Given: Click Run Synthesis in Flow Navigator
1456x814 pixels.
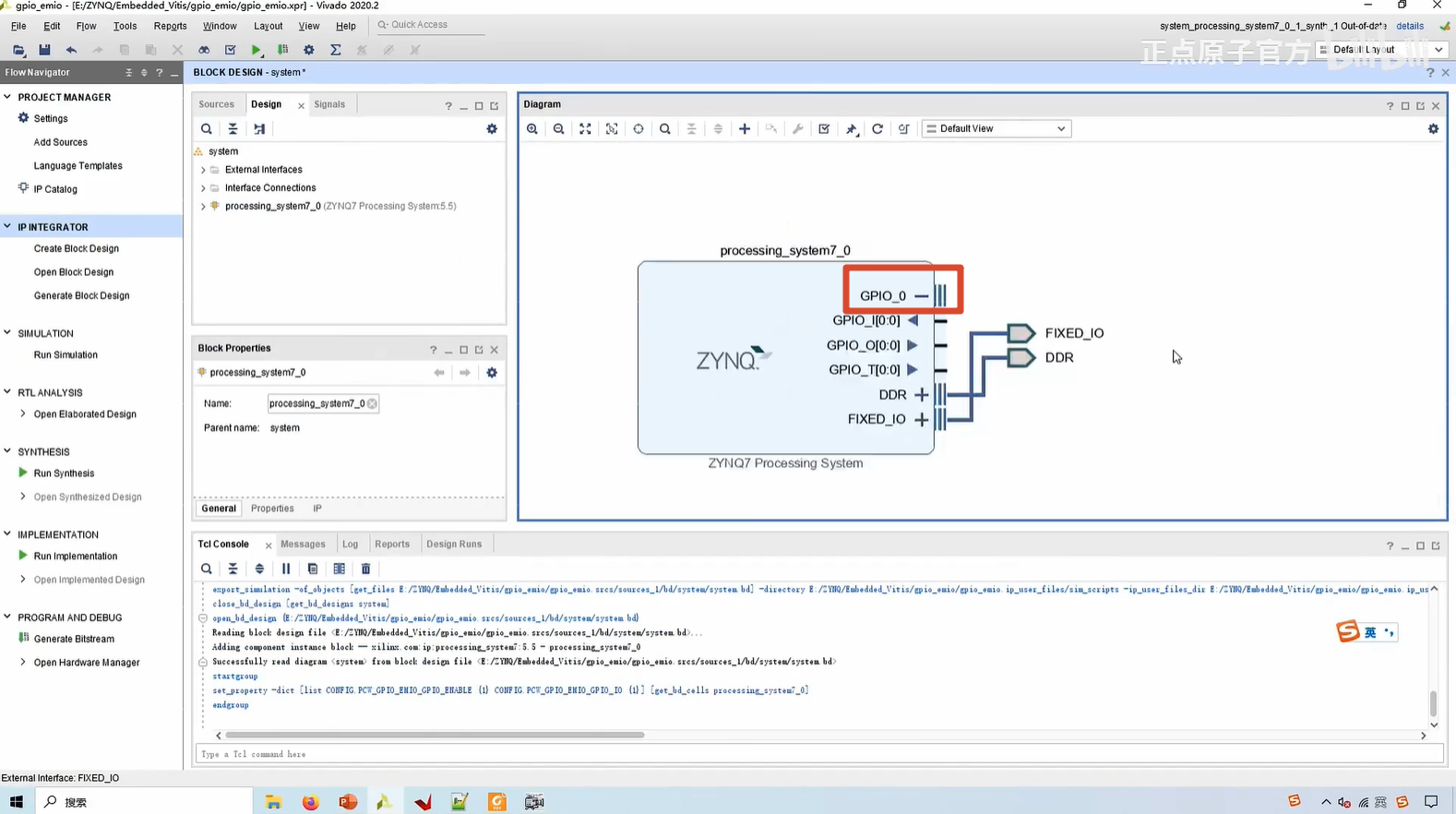Looking at the screenshot, I should pos(64,473).
